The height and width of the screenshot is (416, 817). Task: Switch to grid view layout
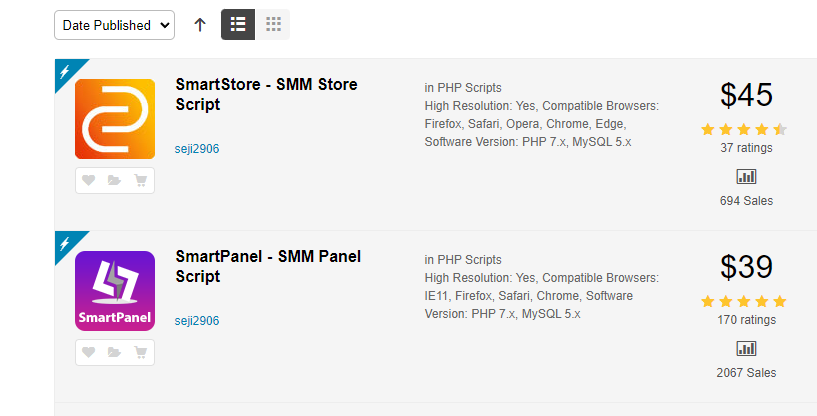coord(273,25)
